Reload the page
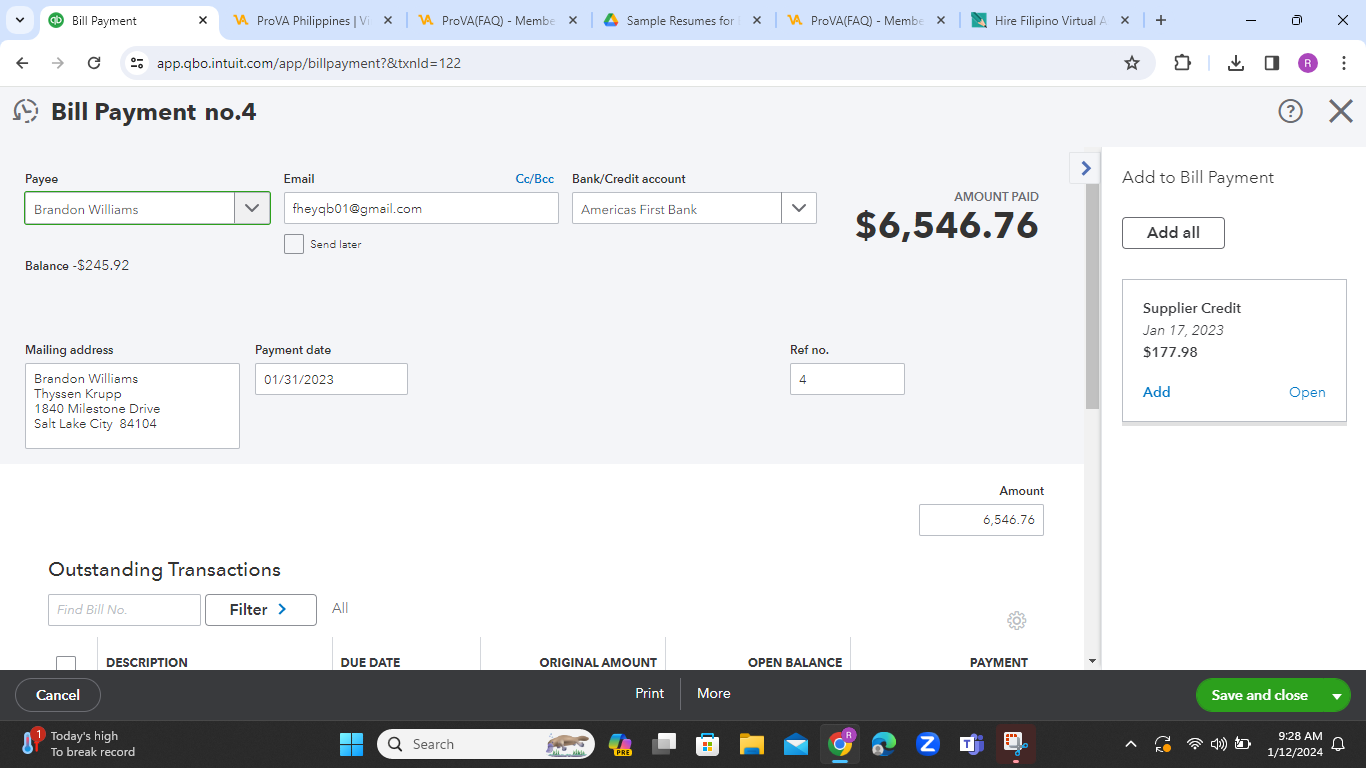This screenshot has width=1366, height=768. [94, 63]
